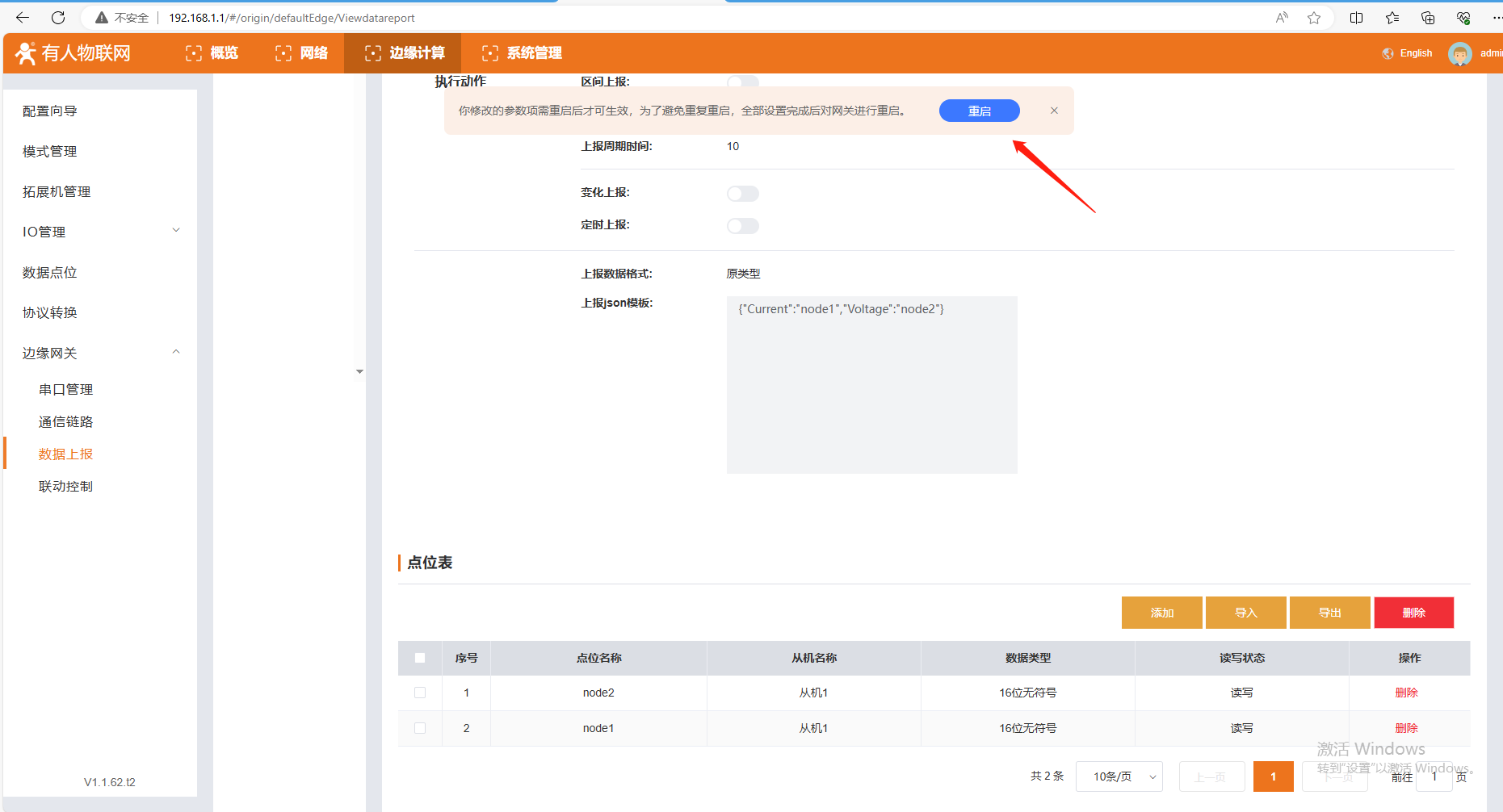Check the box for node2 row

click(x=420, y=693)
